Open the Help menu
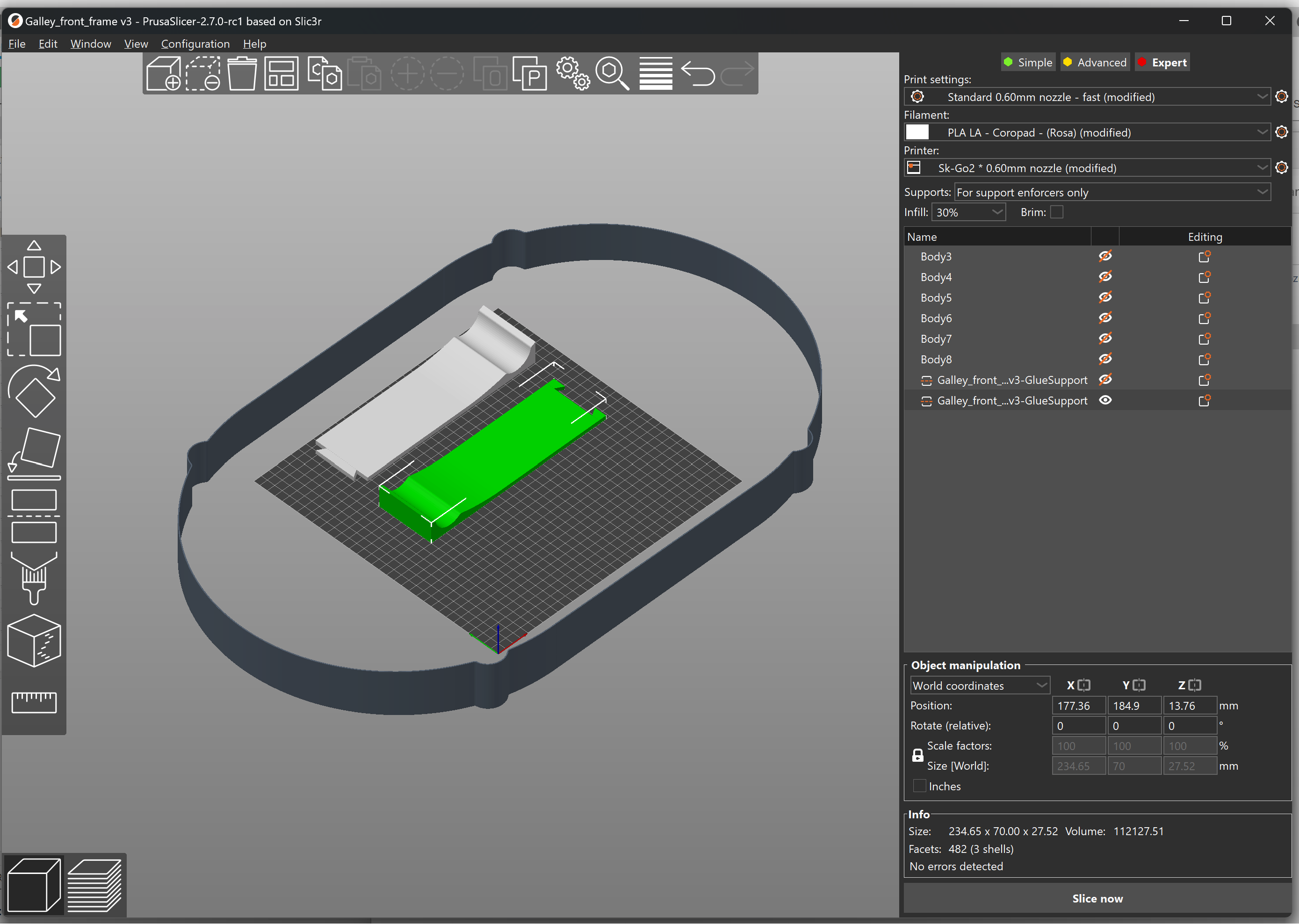This screenshot has width=1299, height=924. [254, 44]
